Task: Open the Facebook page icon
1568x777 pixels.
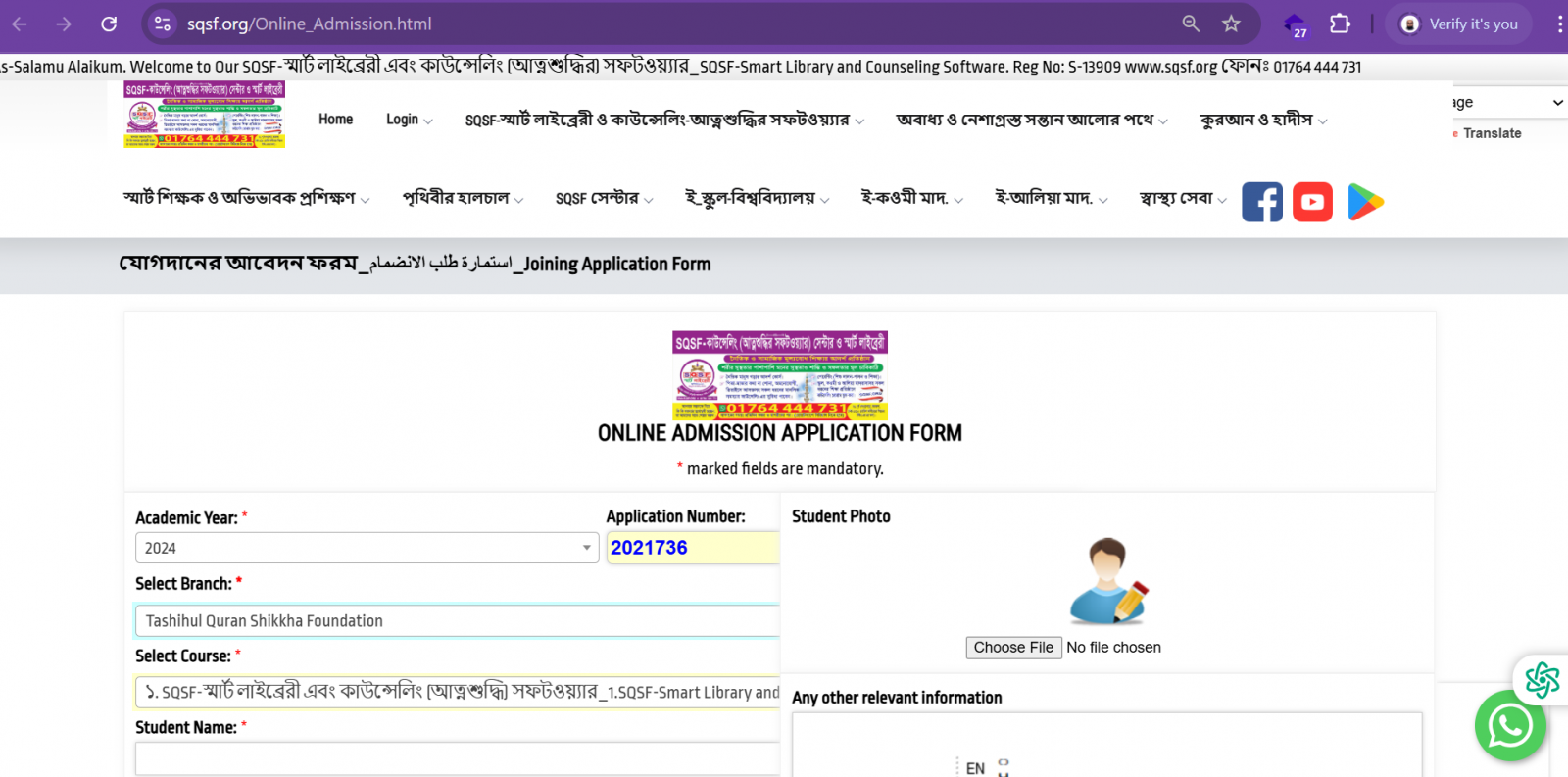Action: (x=1261, y=202)
